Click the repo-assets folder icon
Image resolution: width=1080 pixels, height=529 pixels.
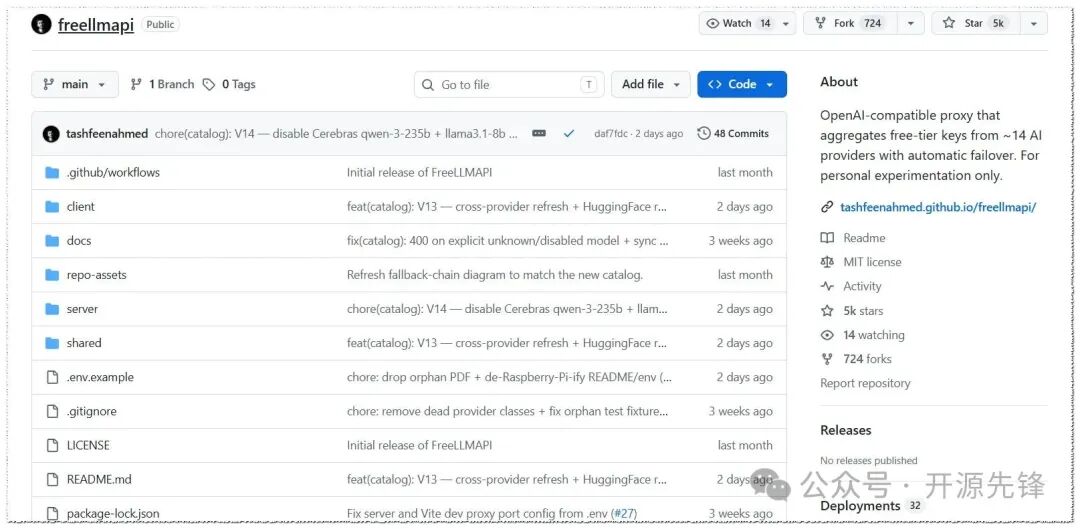[52, 275]
